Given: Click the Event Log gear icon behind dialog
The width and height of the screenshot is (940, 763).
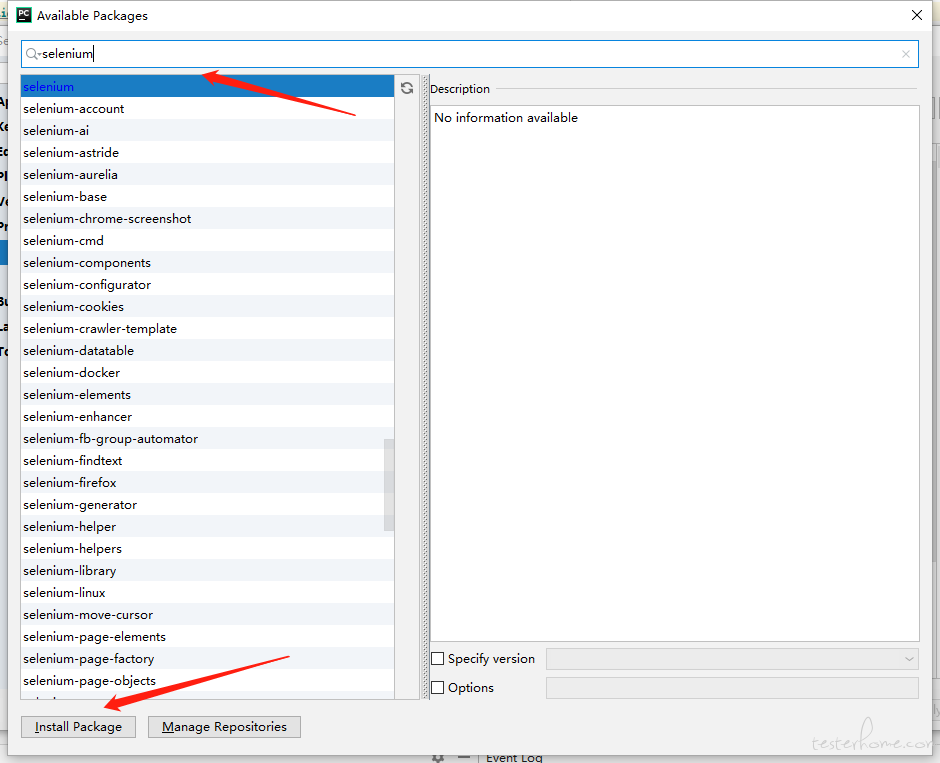Looking at the screenshot, I should (438, 758).
